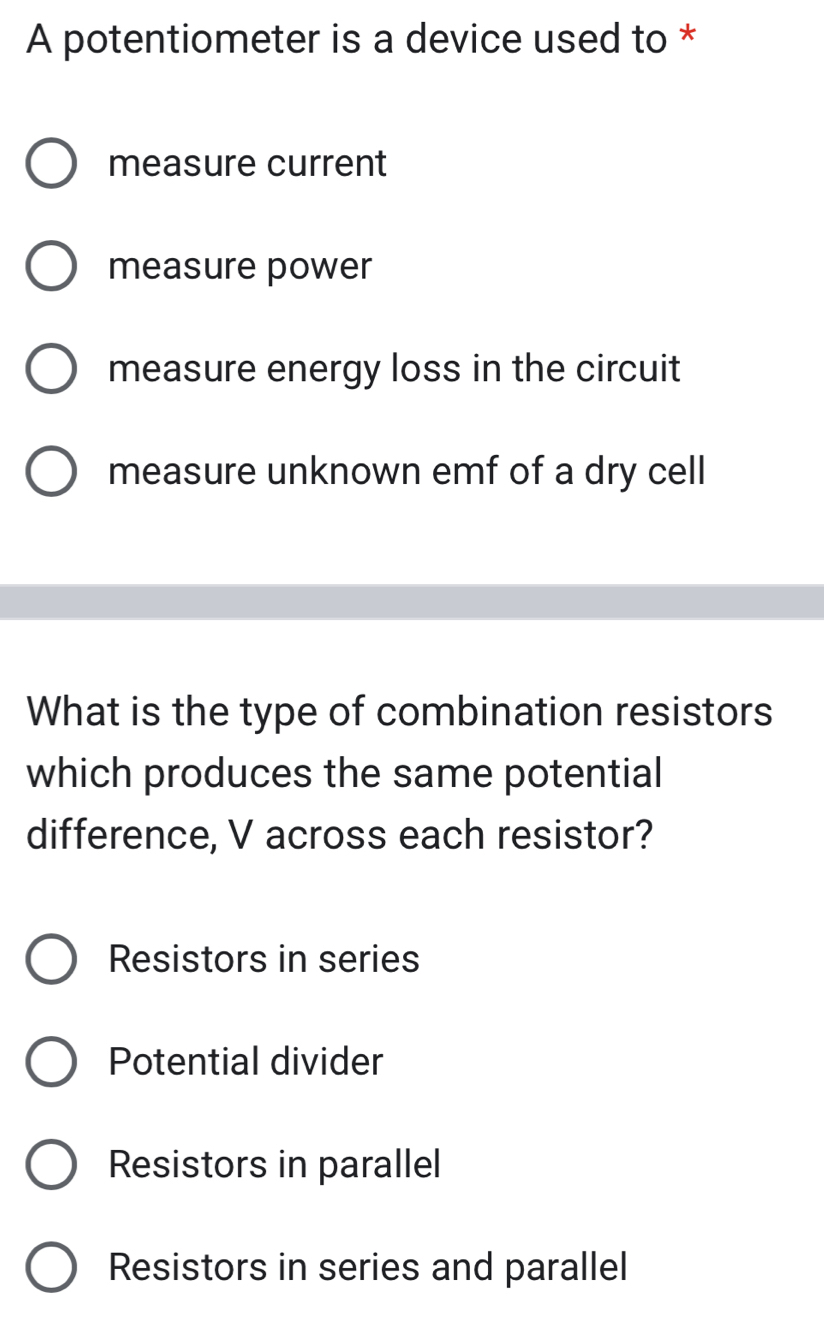Click the 'Resistors in series' answer label
824x1330 pixels.
pyautogui.click(x=264, y=960)
